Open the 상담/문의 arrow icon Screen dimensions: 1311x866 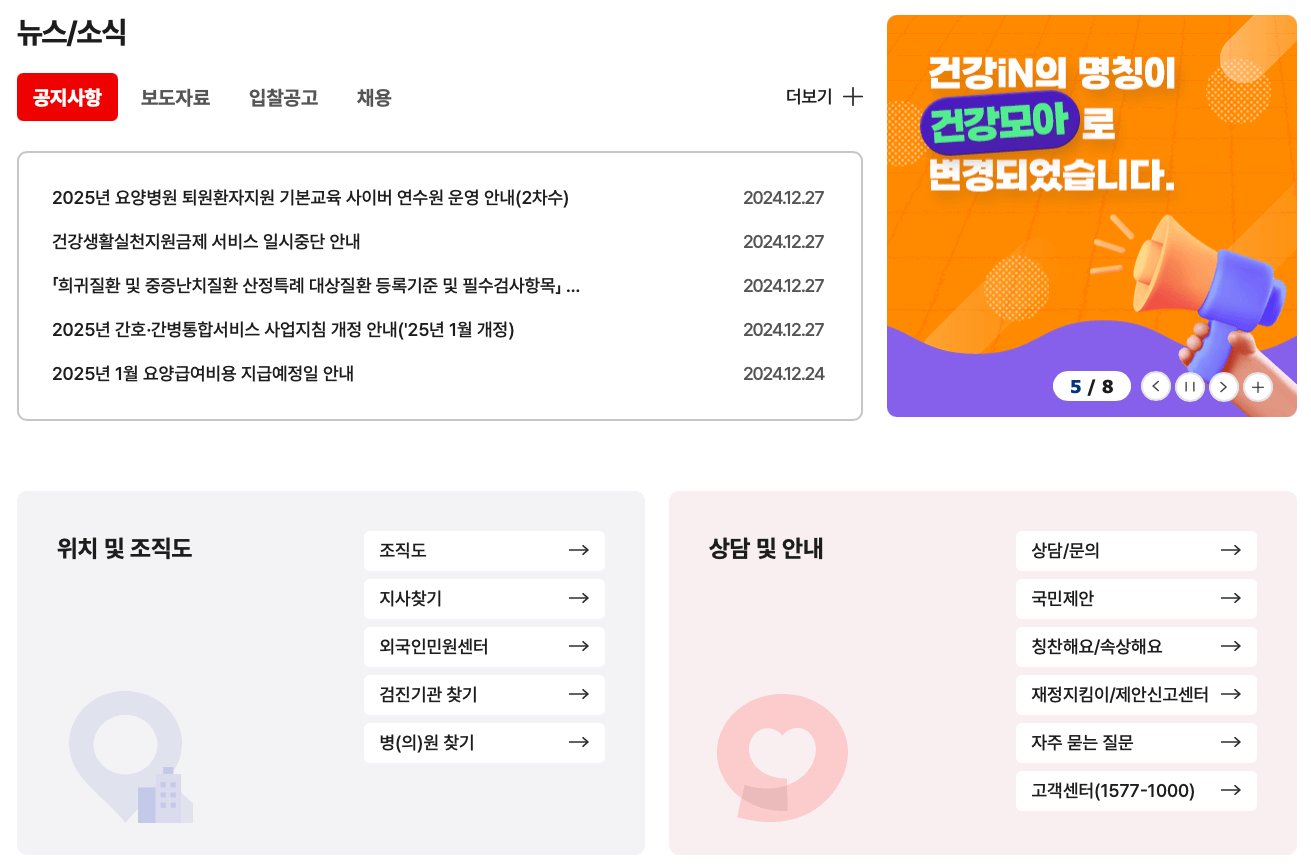[x=1231, y=551]
